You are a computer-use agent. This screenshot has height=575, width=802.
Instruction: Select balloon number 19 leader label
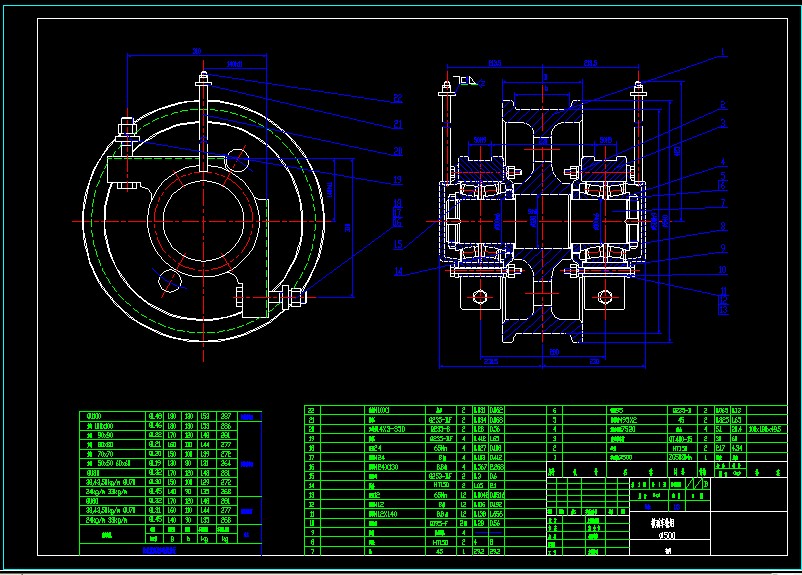(x=397, y=180)
